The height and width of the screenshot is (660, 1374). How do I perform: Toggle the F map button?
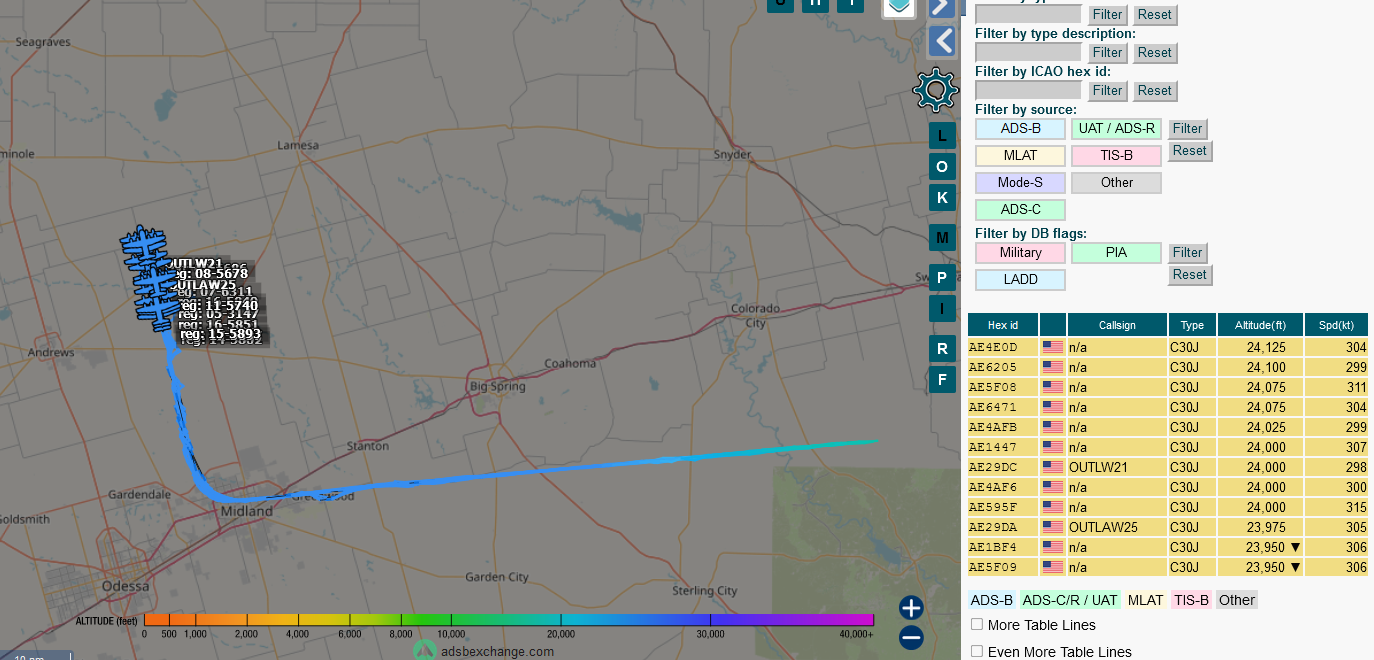click(942, 379)
